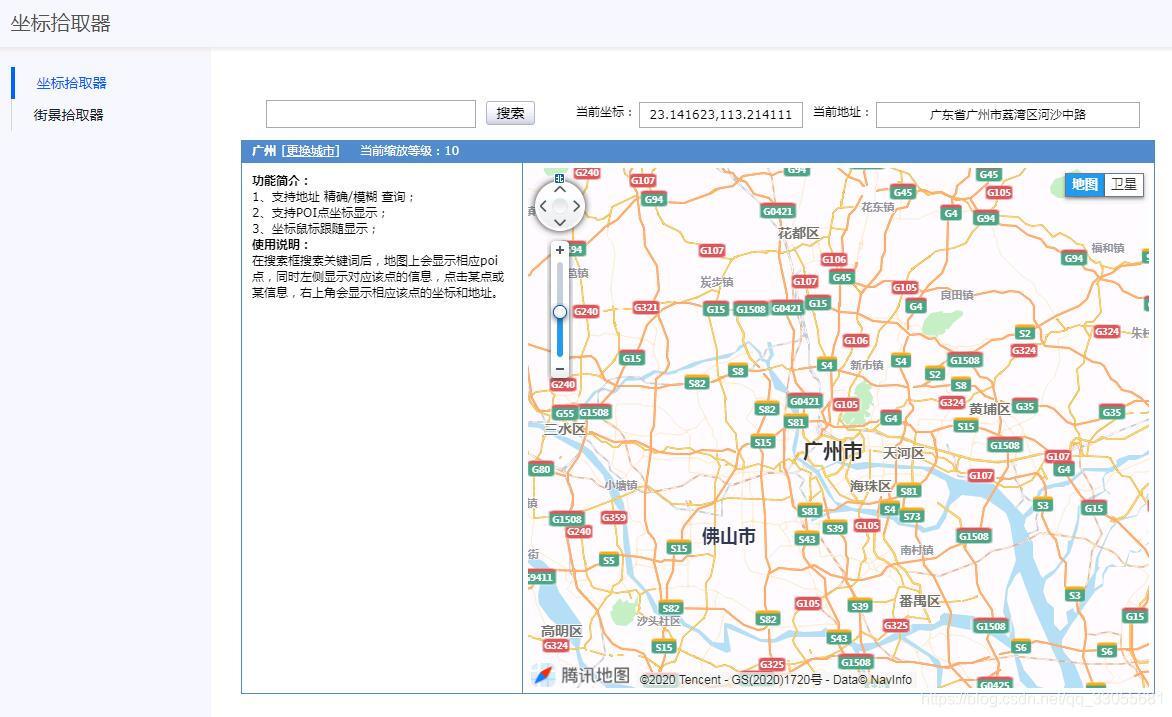
Task: Click the 搜索 search button
Action: click(x=511, y=113)
